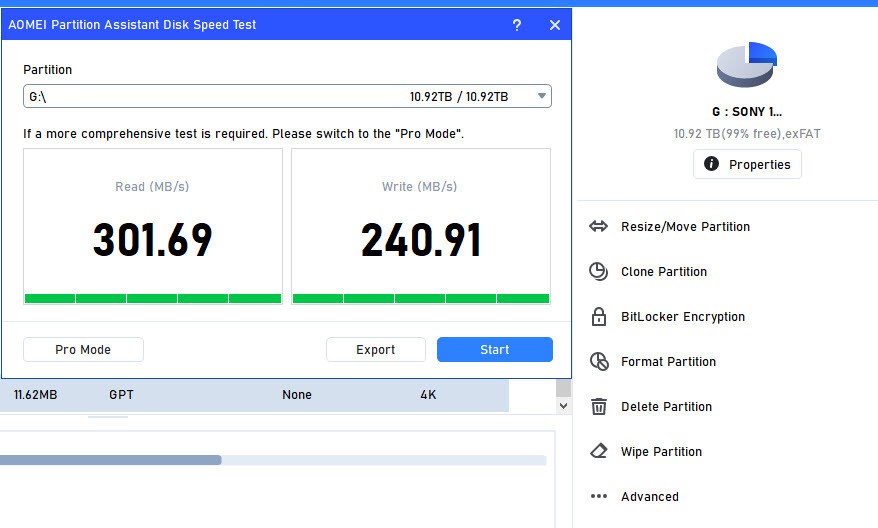Choose the Wipe Partition option
Viewport: 878px width, 528px height.
tap(661, 452)
